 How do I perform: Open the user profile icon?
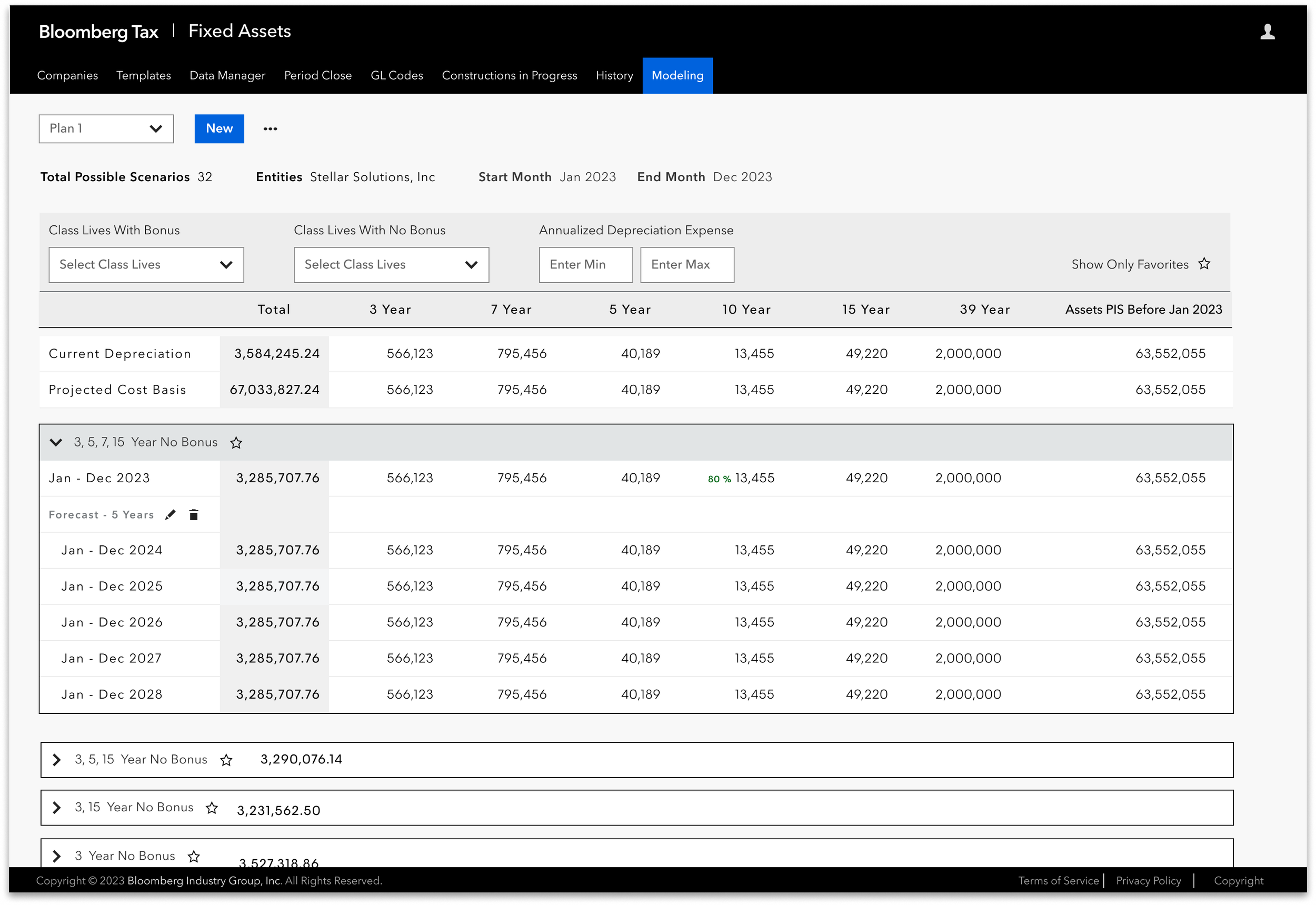pos(1267,31)
